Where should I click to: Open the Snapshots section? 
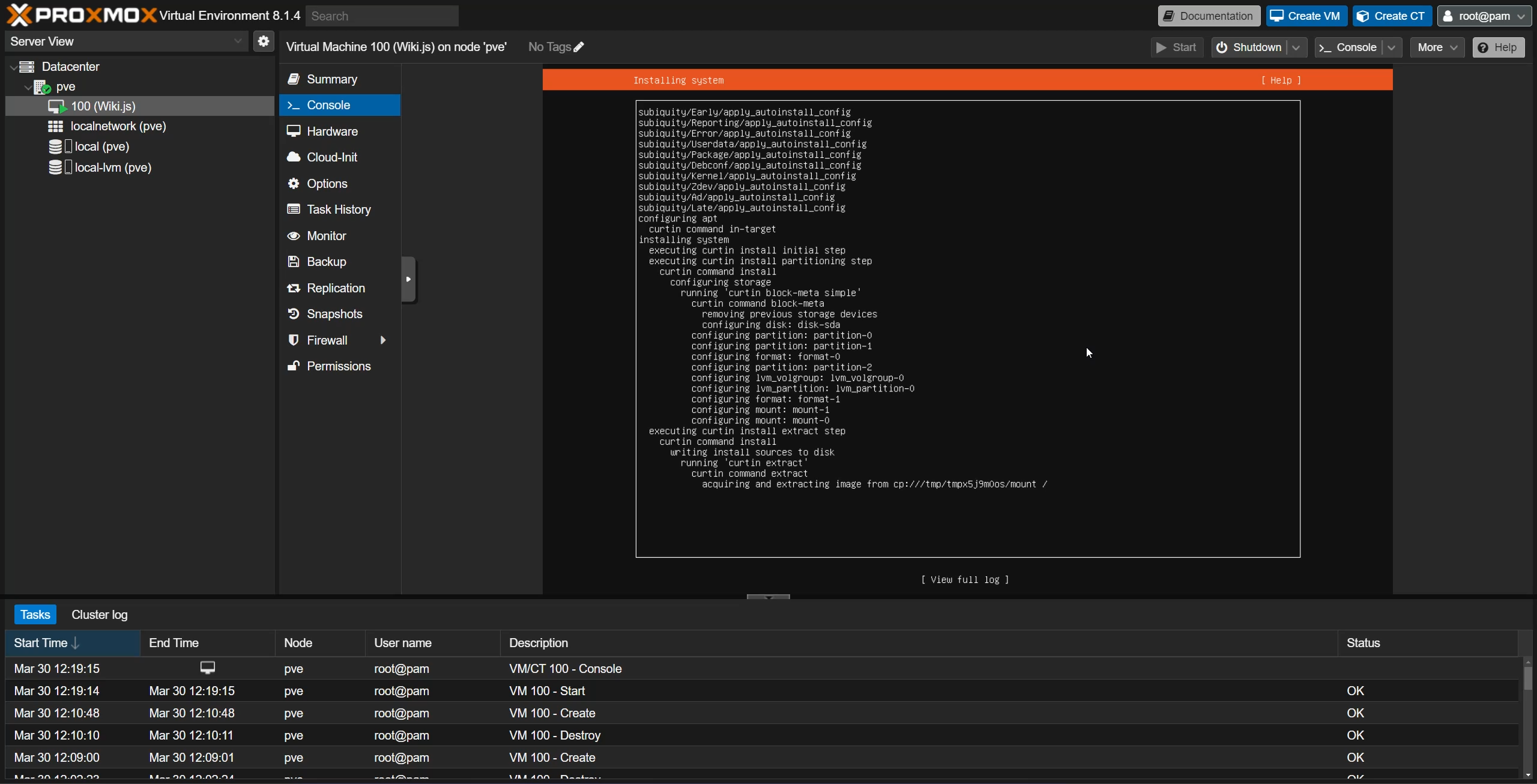pyautogui.click(x=334, y=314)
